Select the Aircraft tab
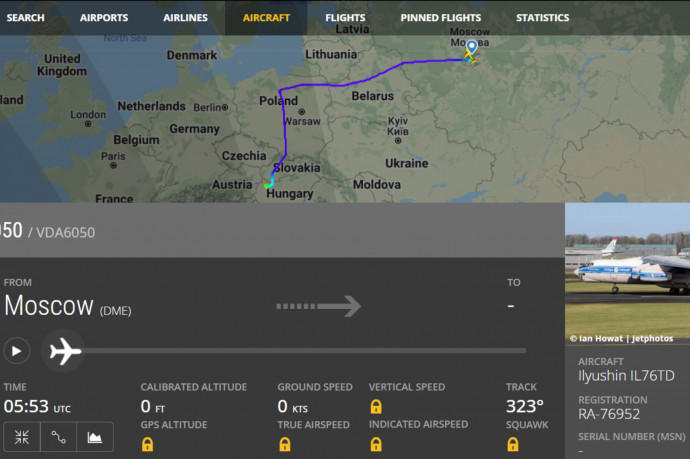This screenshot has height=459, width=690. pos(266,18)
